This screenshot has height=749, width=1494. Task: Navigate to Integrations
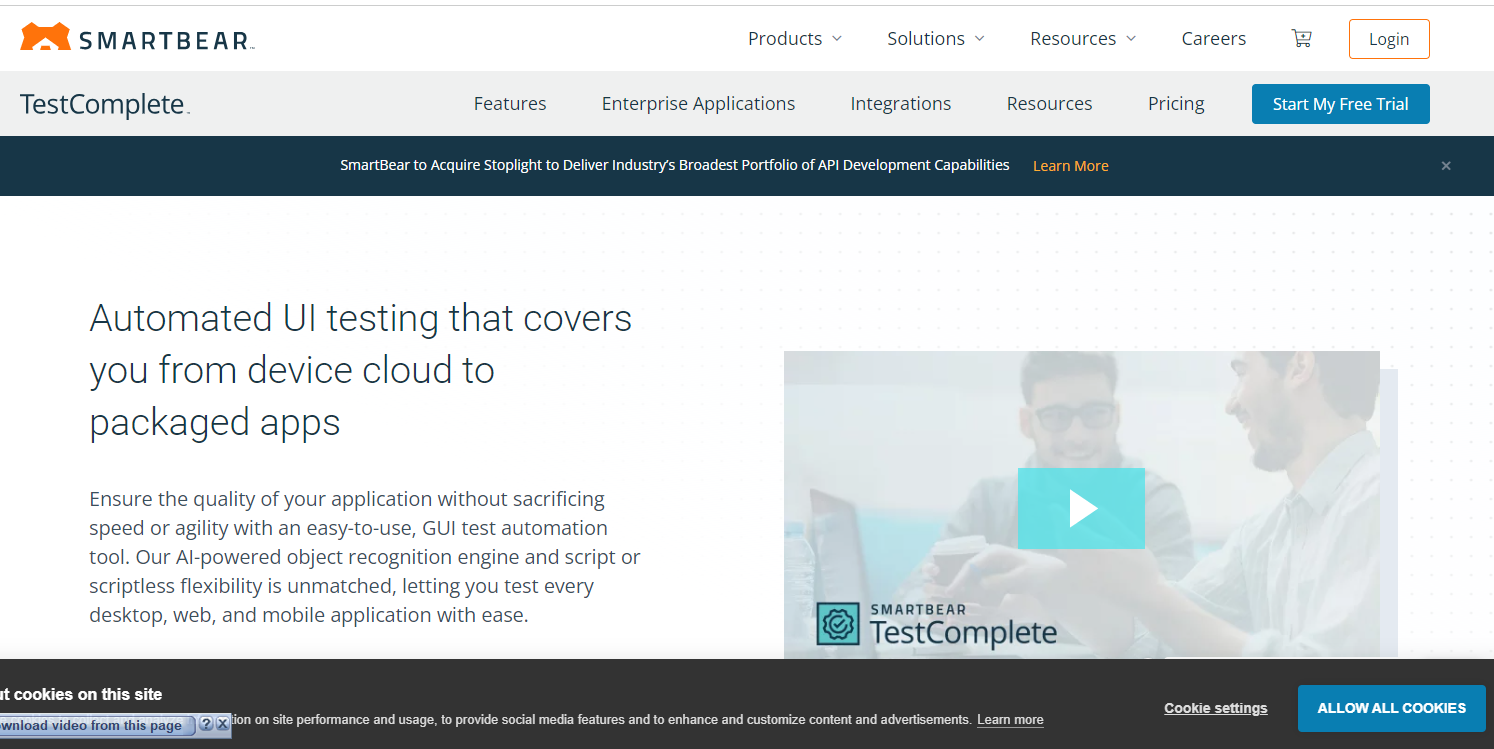900,104
